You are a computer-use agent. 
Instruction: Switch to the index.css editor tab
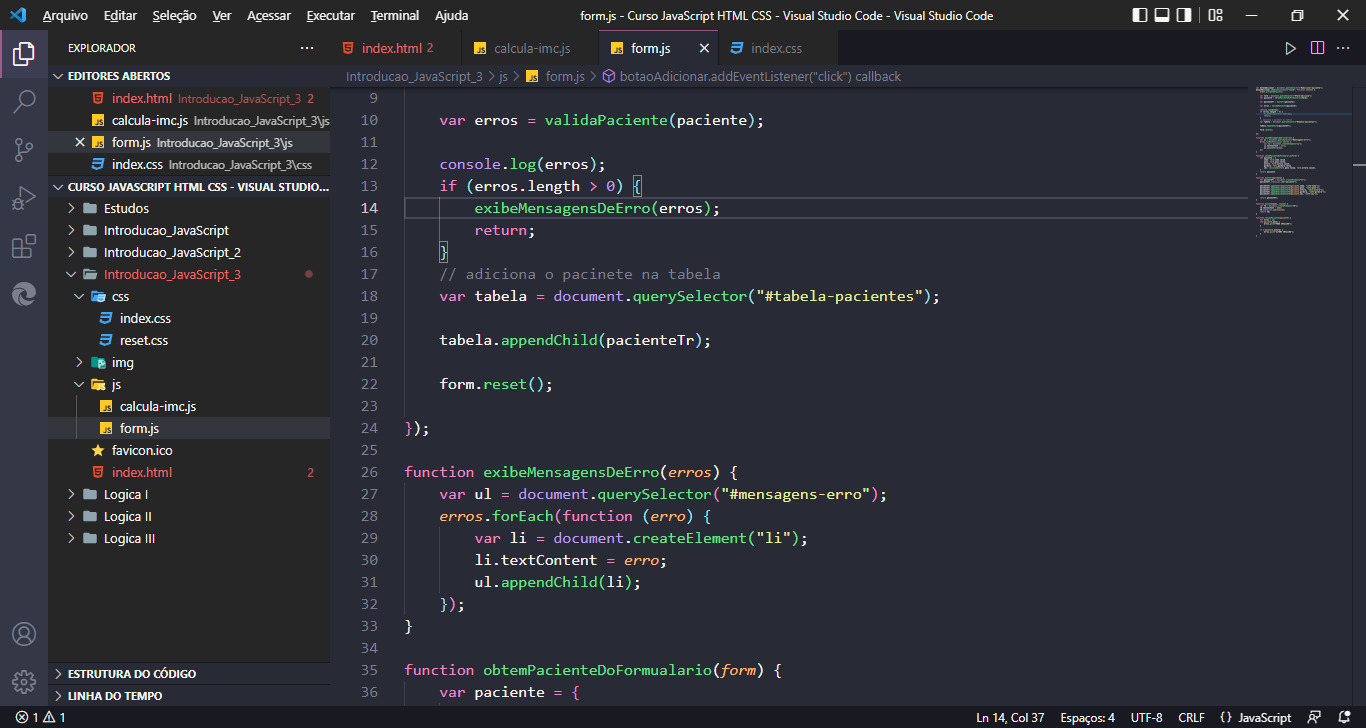click(776, 48)
